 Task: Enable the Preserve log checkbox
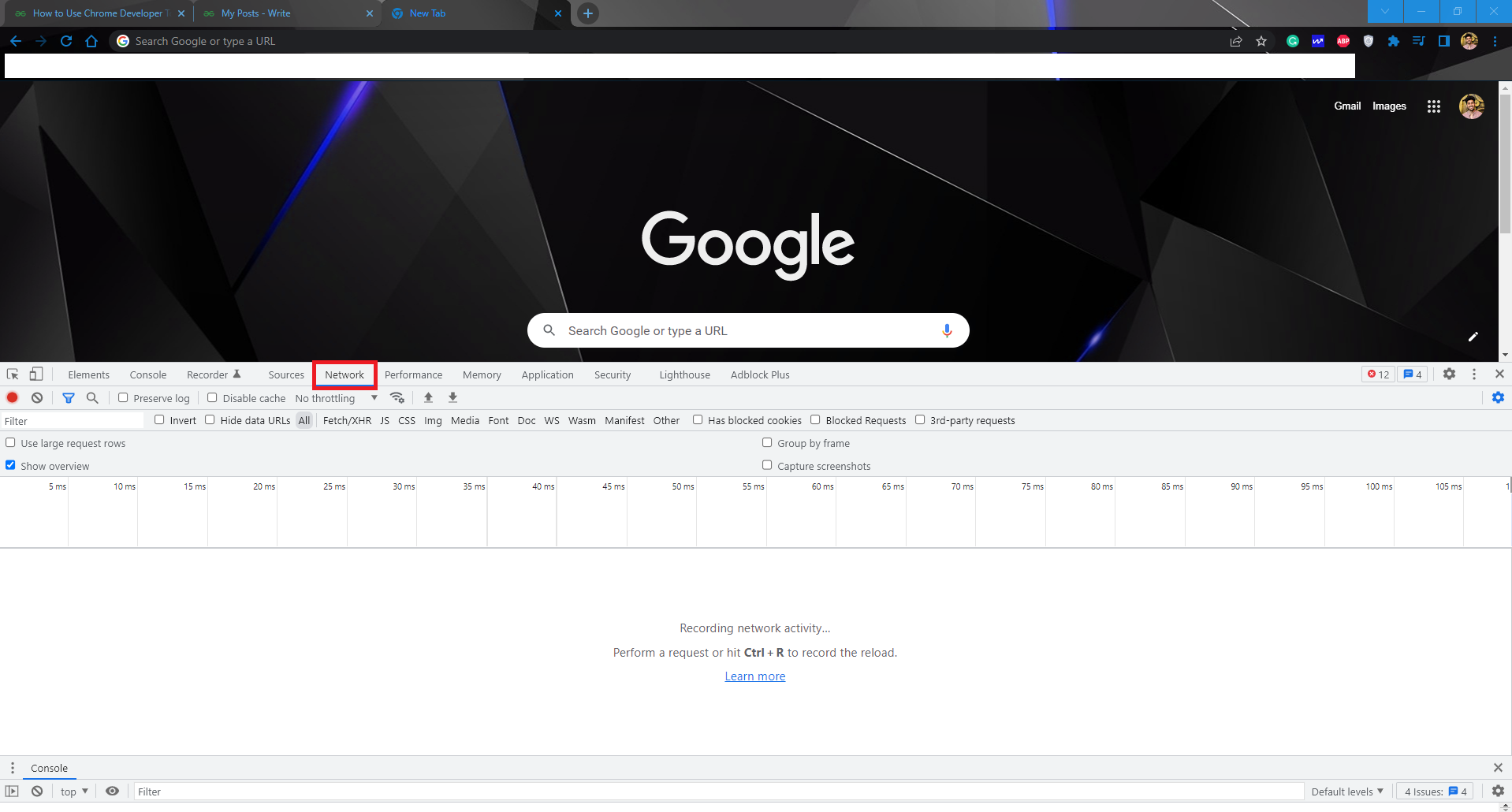tap(123, 398)
